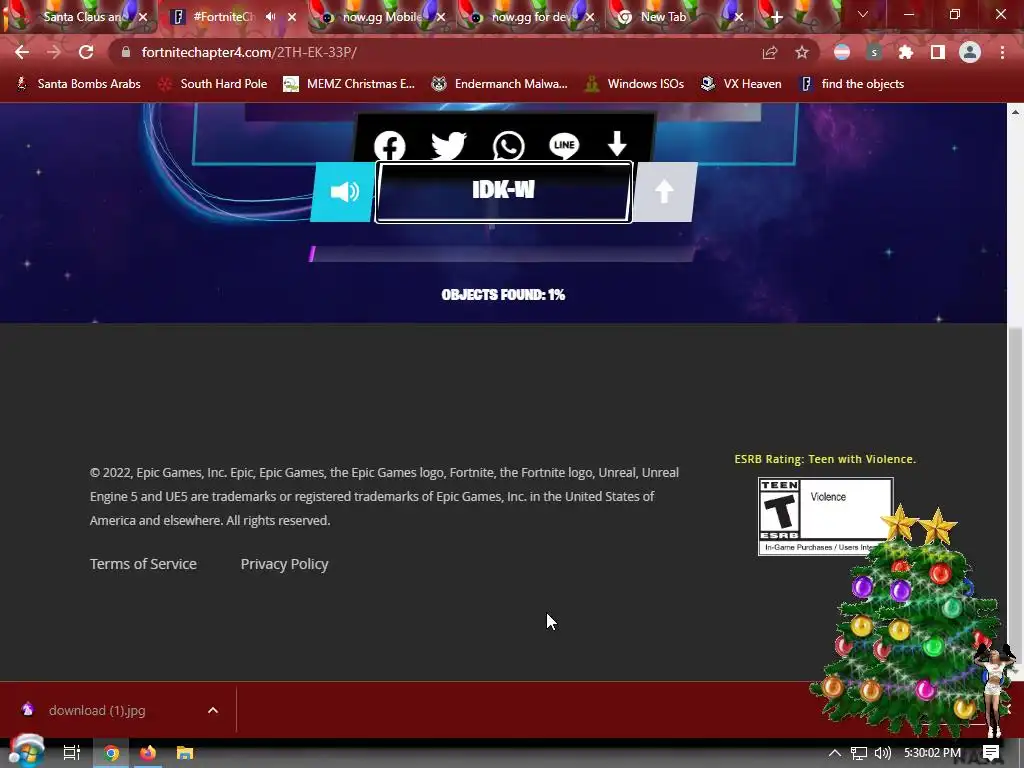Click the IDK-W code field
1024x768 pixels.
pos(504,192)
